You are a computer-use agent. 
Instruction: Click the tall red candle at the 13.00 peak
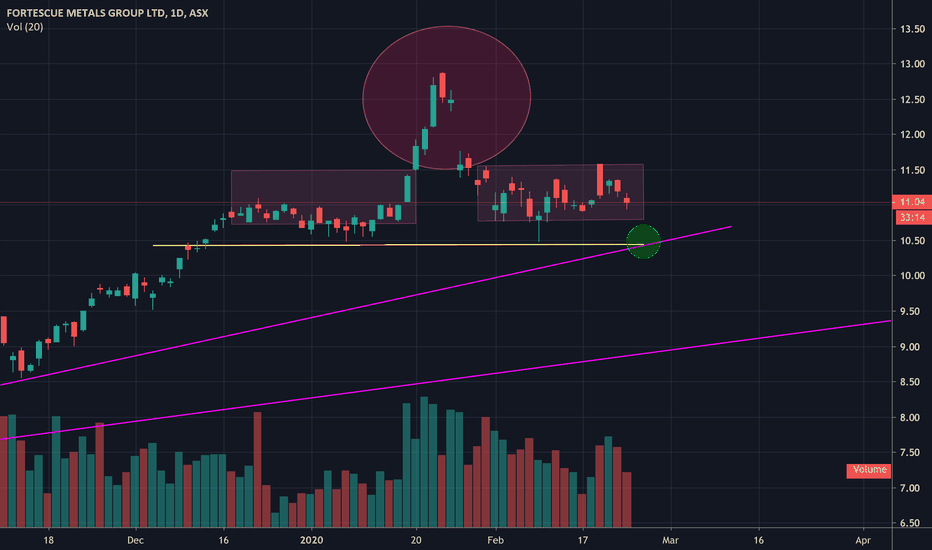442,86
